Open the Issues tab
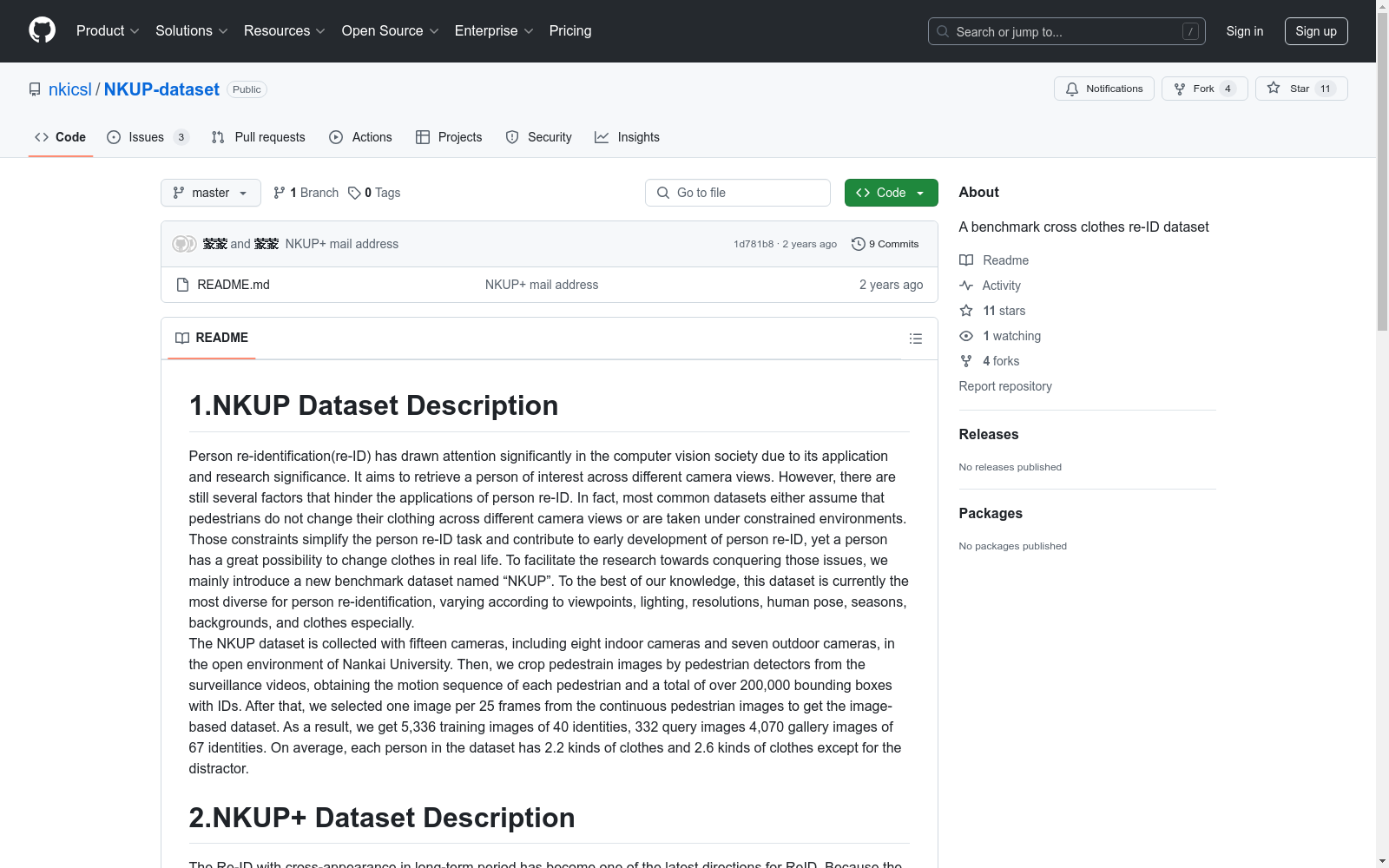 click(148, 137)
